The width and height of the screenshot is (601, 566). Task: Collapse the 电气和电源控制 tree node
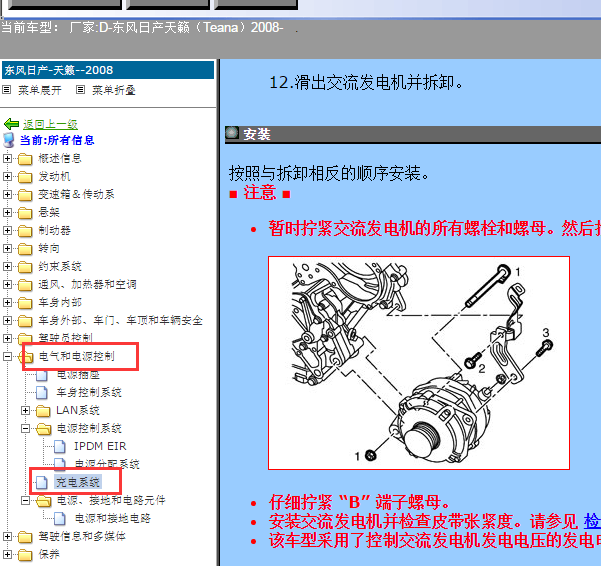click(x=7, y=356)
